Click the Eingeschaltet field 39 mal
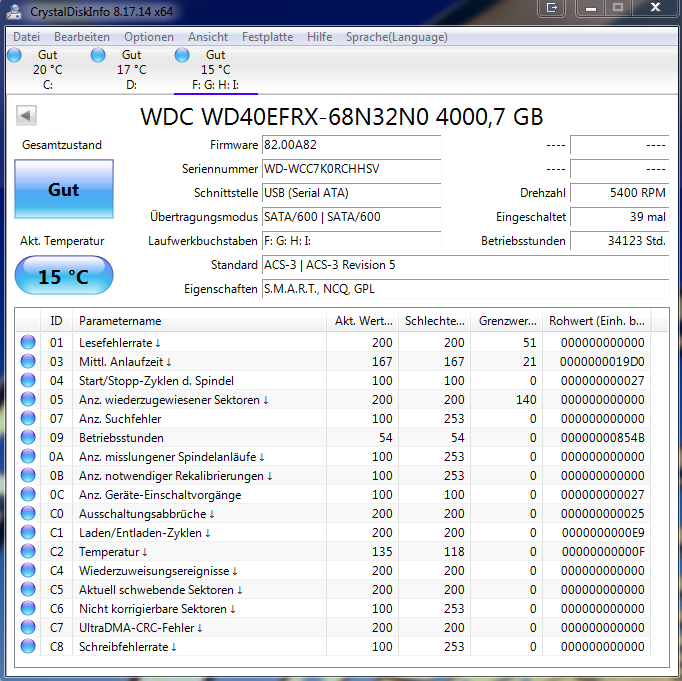 (619, 217)
